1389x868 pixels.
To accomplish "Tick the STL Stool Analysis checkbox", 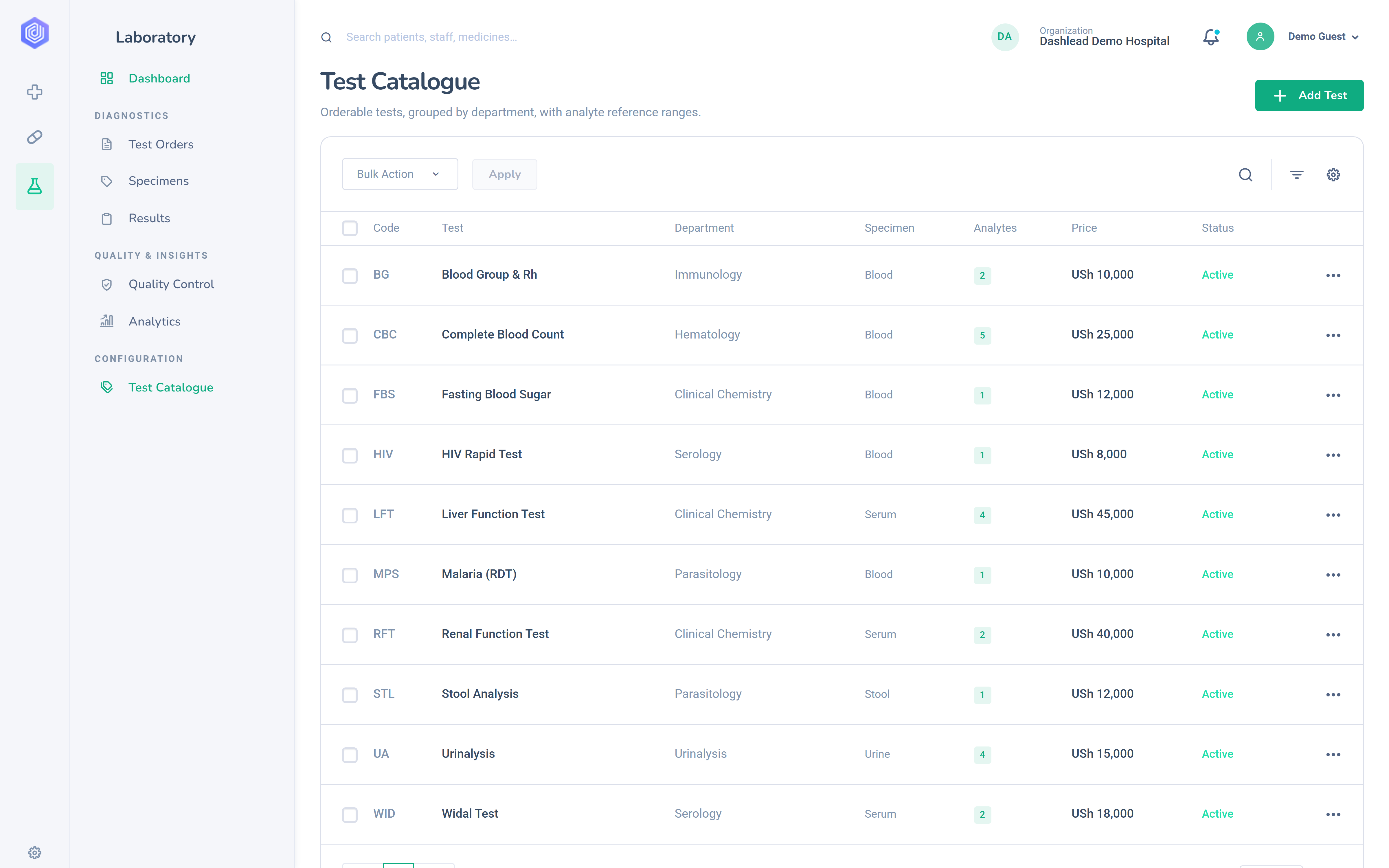I will click(x=350, y=695).
